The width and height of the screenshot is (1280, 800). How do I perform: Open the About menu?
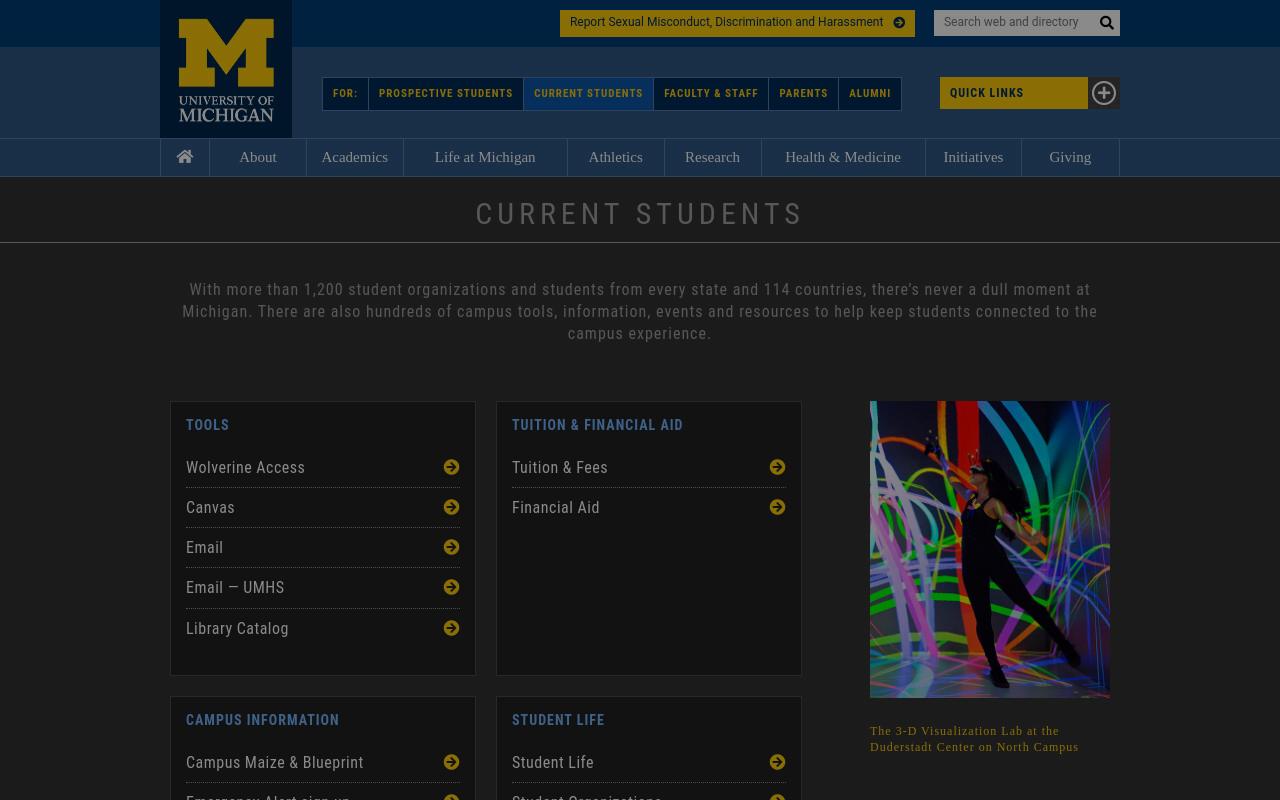(x=258, y=157)
